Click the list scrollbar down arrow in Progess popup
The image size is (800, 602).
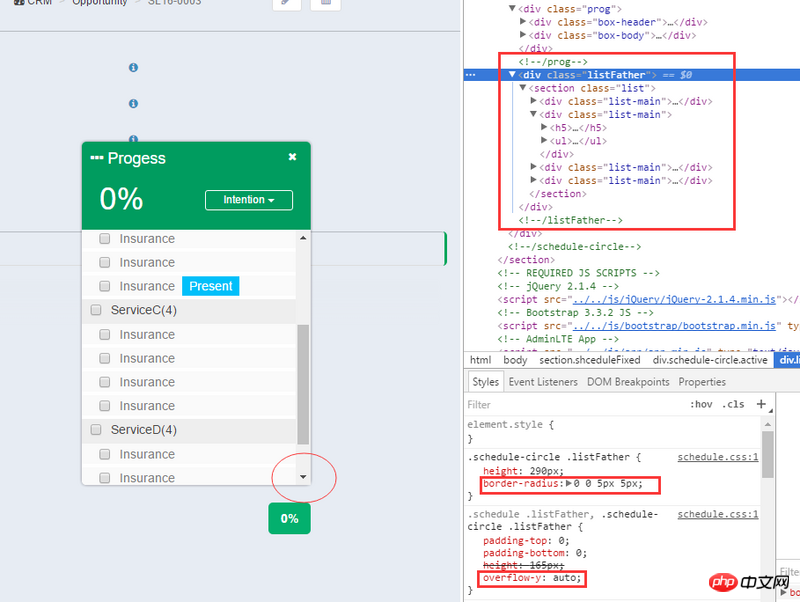tap(303, 477)
